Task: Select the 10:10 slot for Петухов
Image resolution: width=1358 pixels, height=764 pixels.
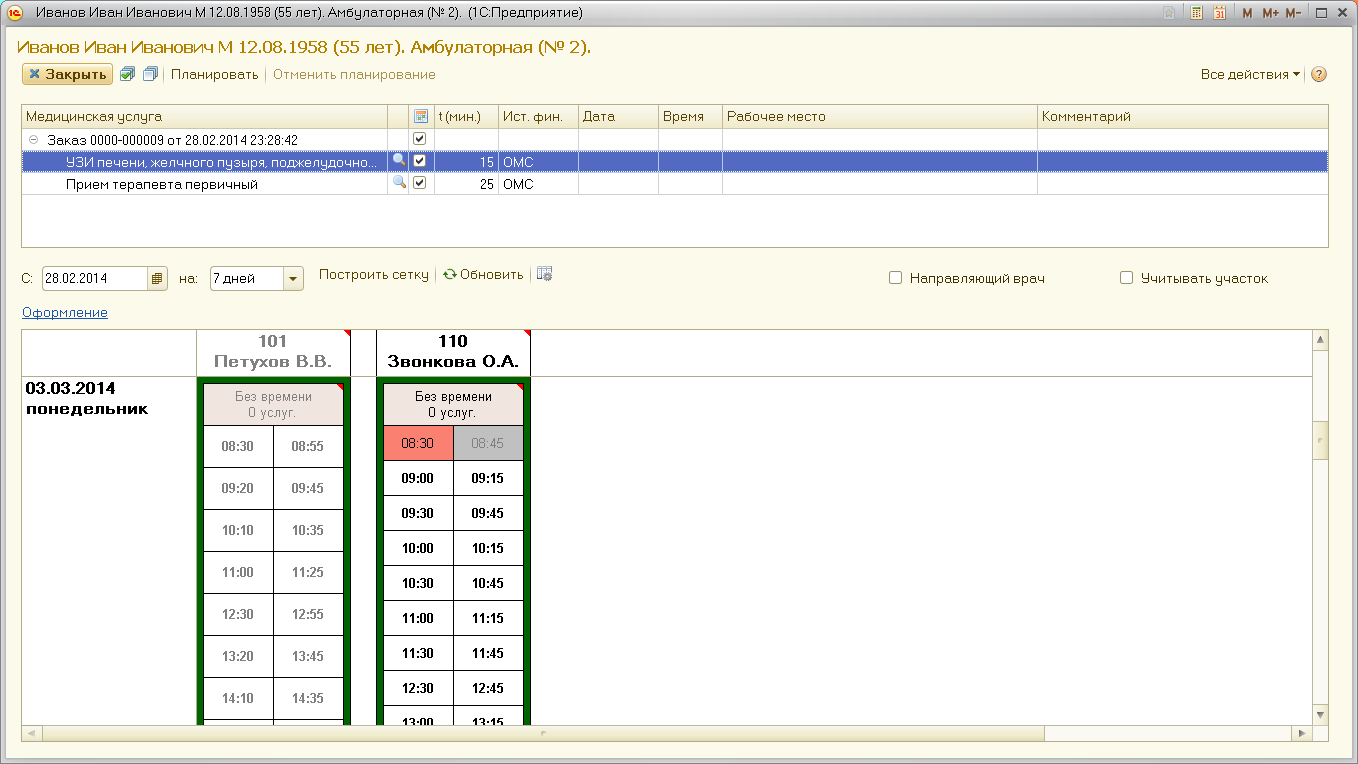Action: tap(238, 530)
